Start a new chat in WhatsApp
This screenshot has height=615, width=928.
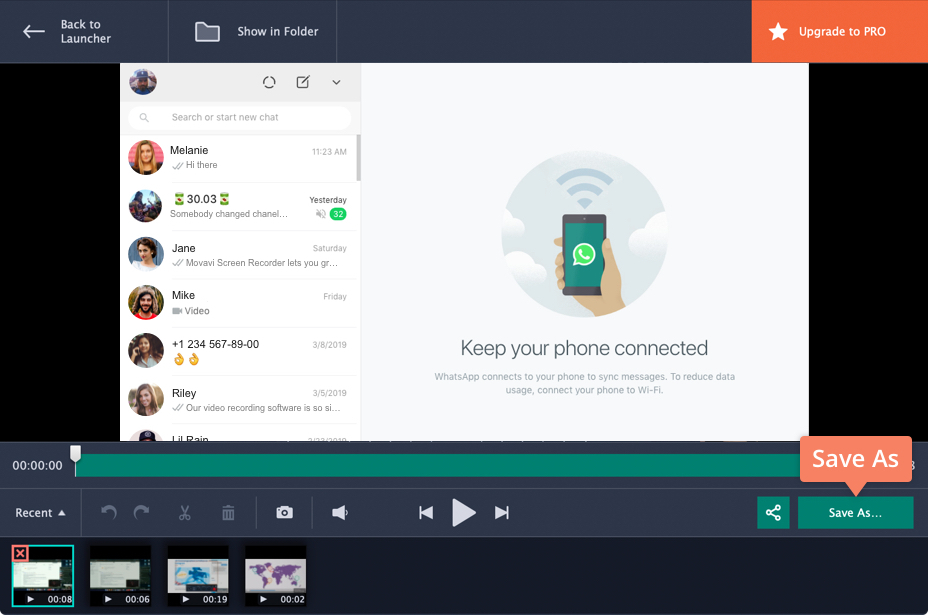[303, 82]
